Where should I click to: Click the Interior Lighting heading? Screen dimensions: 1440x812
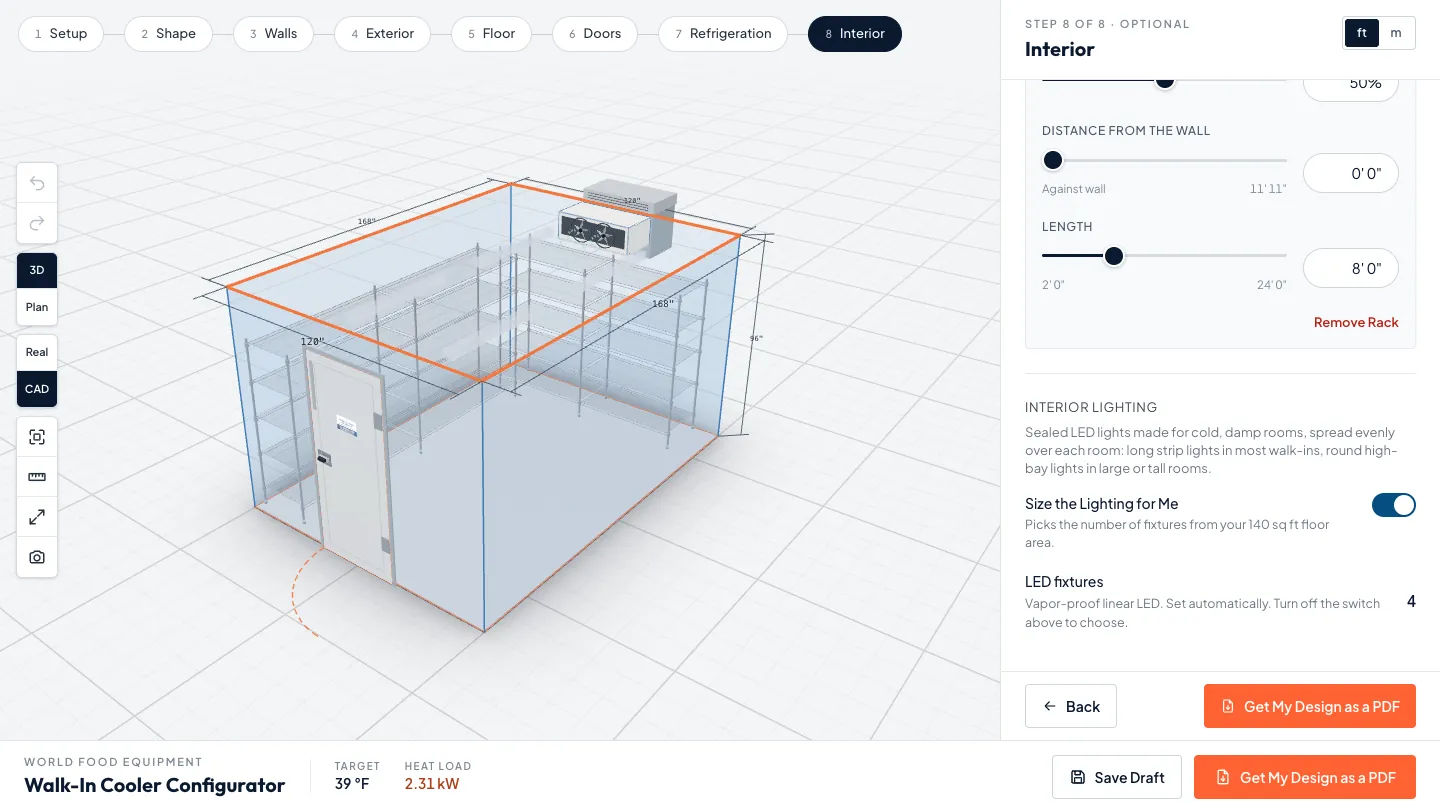coord(1091,407)
